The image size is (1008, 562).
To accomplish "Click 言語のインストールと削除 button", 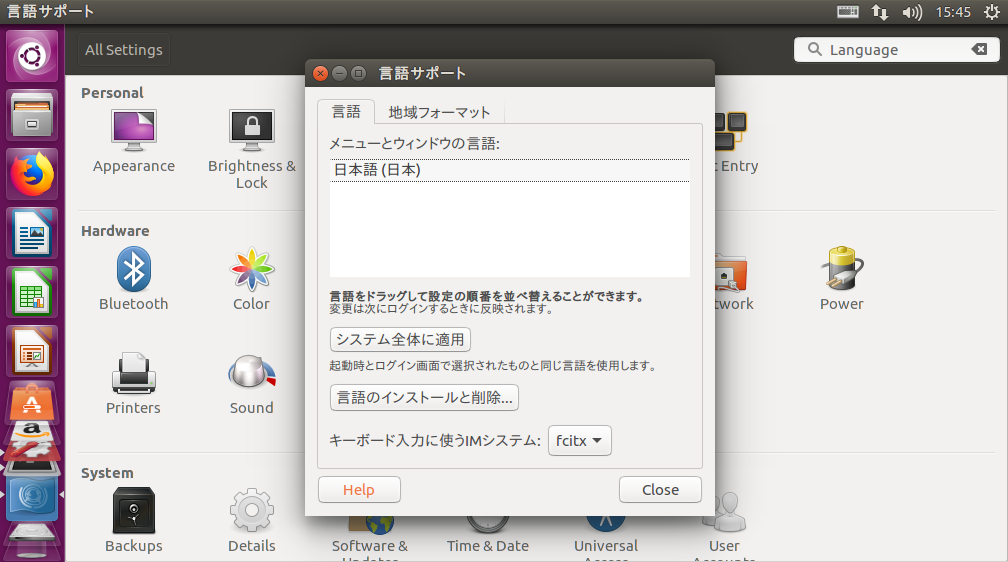I will 424,397.
